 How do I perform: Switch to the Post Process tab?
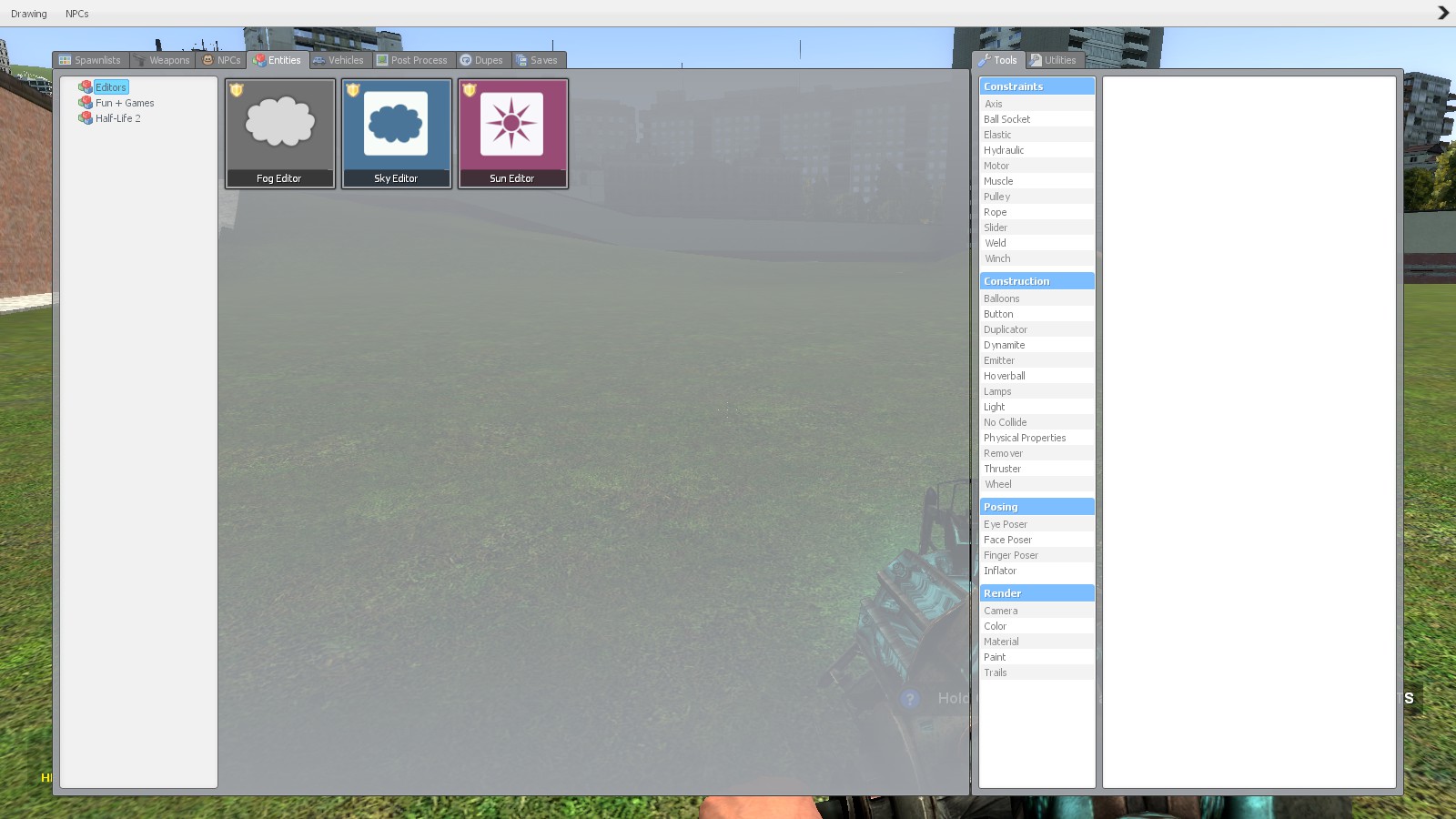[413, 60]
